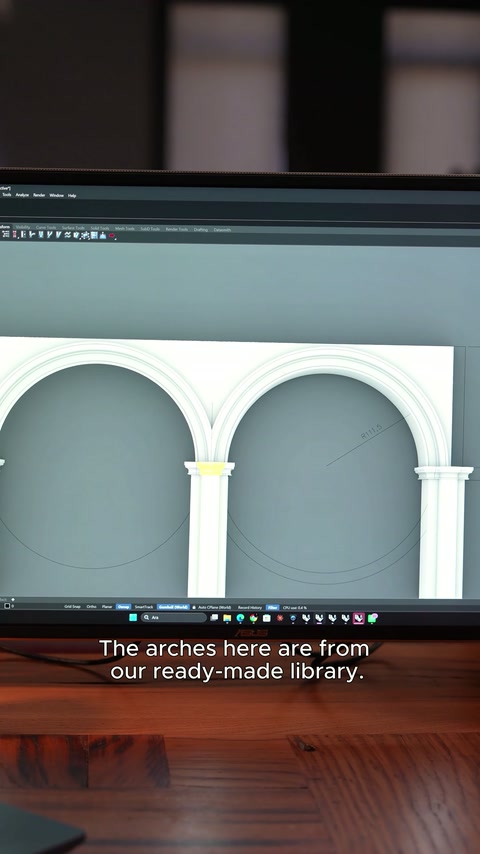This screenshot has width=480, height=854.
Task: Open the Analyze menu
Action: [22, 195]
